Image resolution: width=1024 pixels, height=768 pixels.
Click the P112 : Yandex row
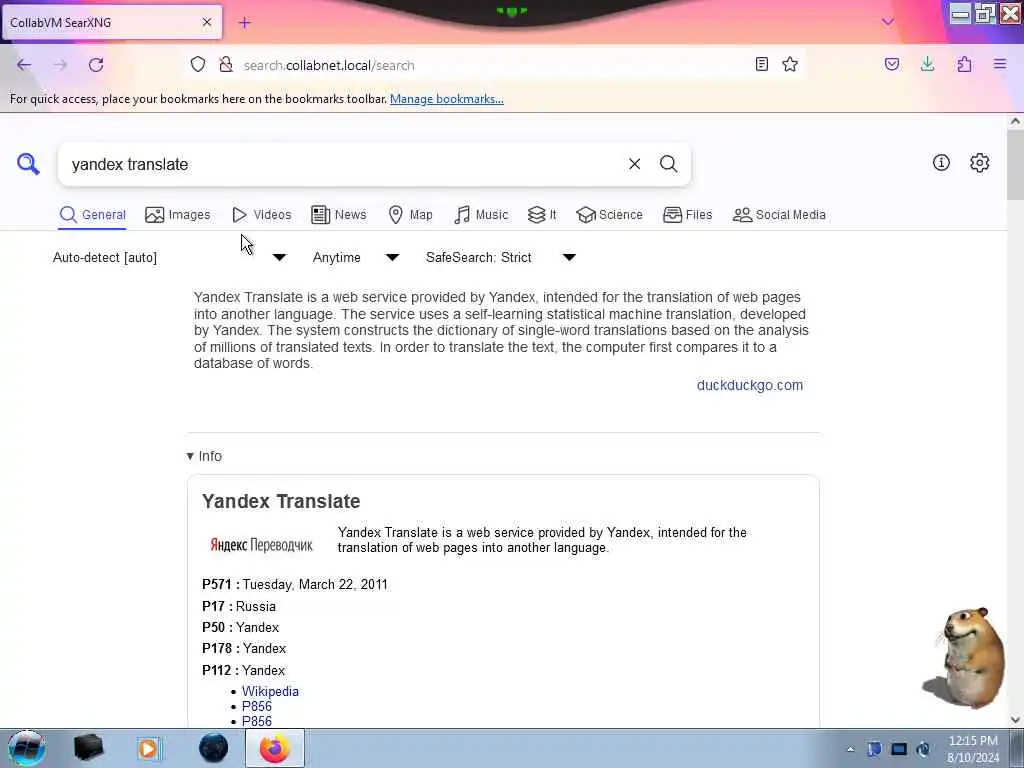coord(244,671)
